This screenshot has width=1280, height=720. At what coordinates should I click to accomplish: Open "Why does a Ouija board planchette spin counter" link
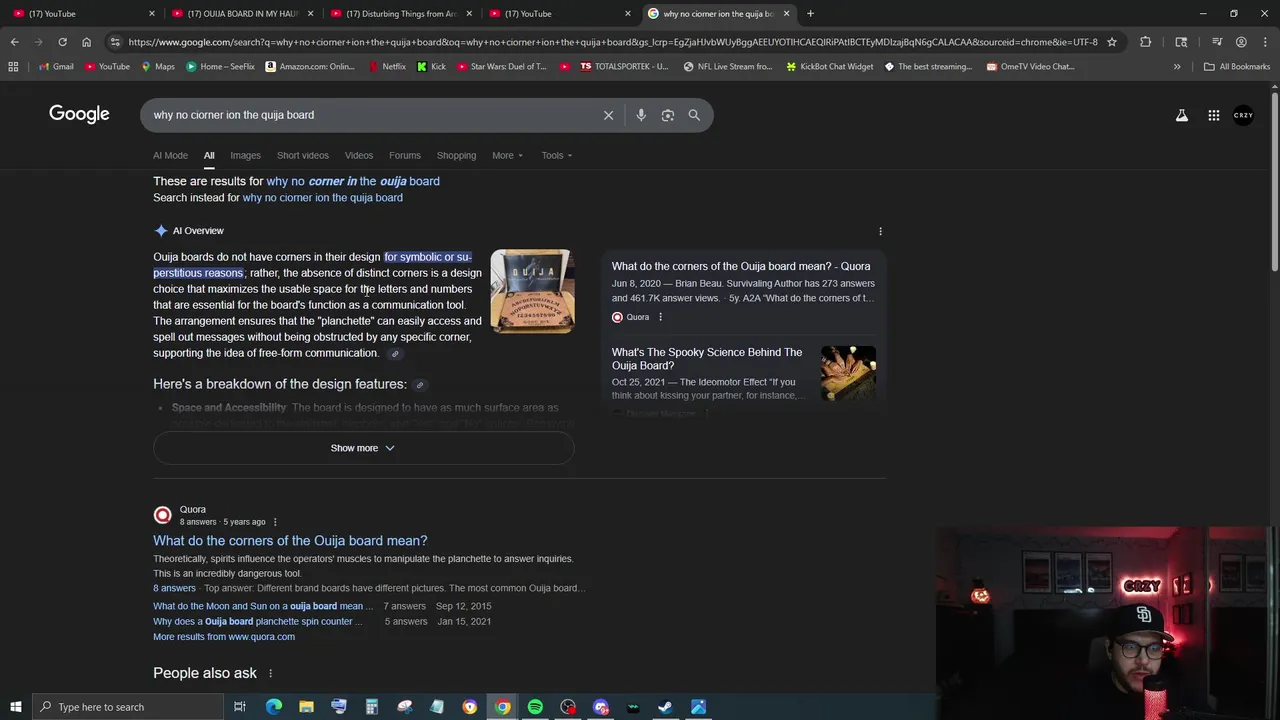click(x=258, y=622)
